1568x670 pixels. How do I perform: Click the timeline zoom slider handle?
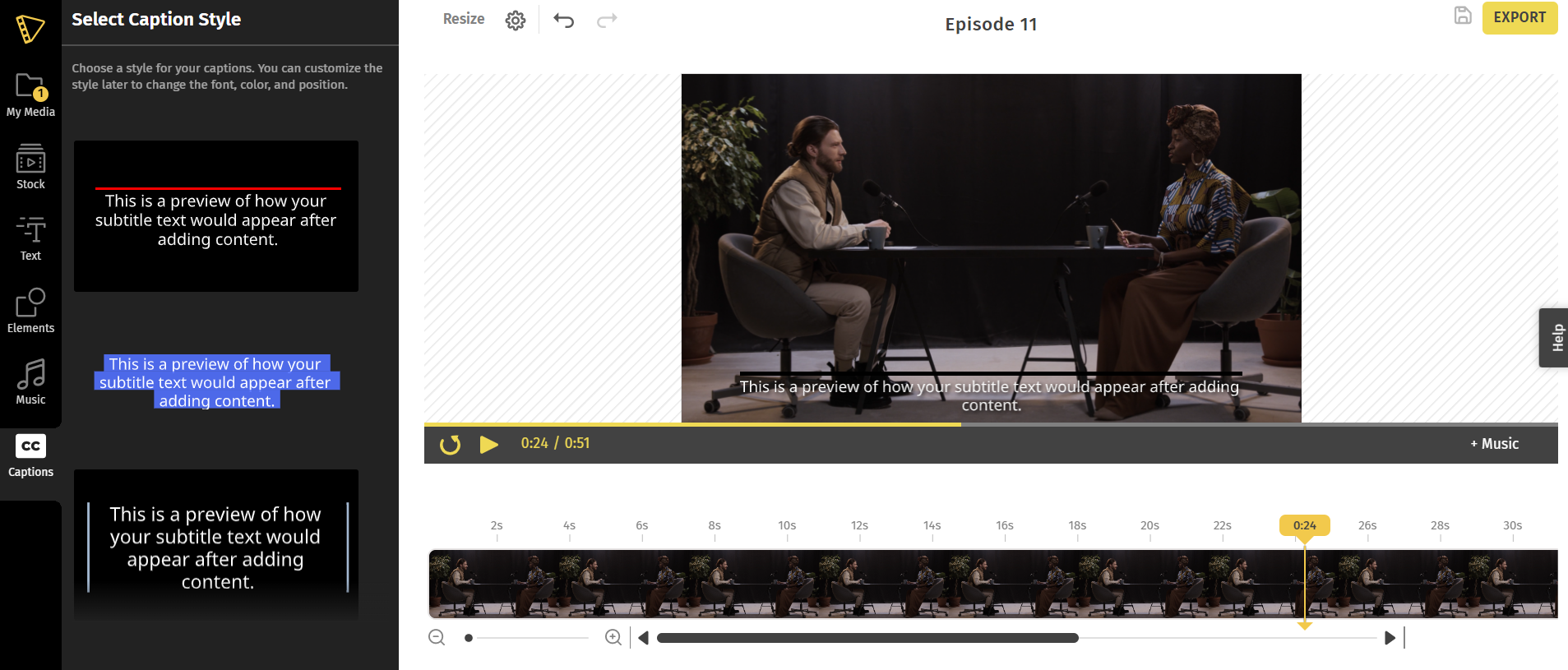pyautogui.click(x=469, y=638)
